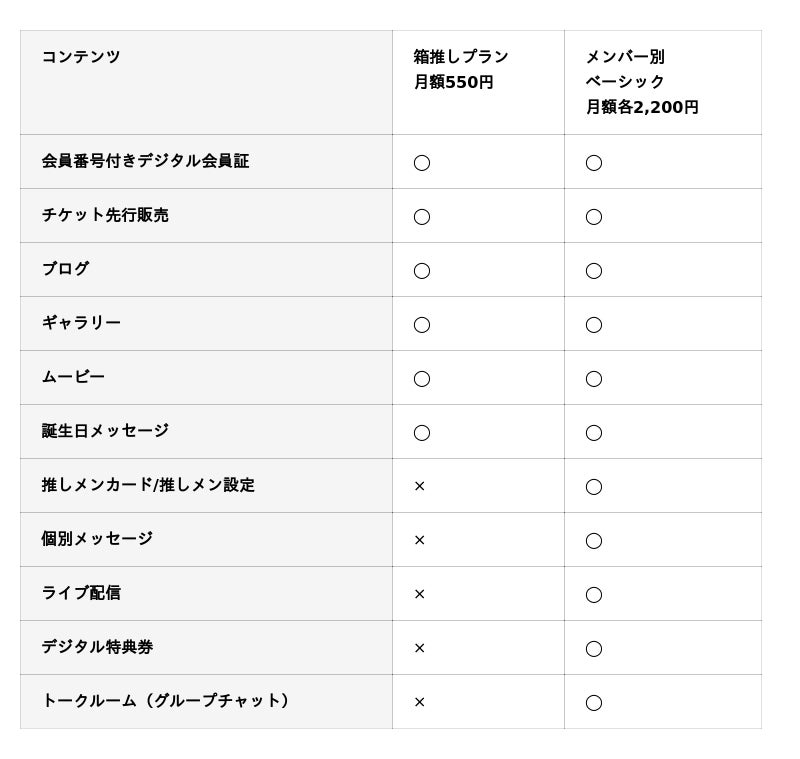The width and height of the screenshot is (800, 759).
Task: Click the チケット先行販売 row label
Action: [105, 215]
